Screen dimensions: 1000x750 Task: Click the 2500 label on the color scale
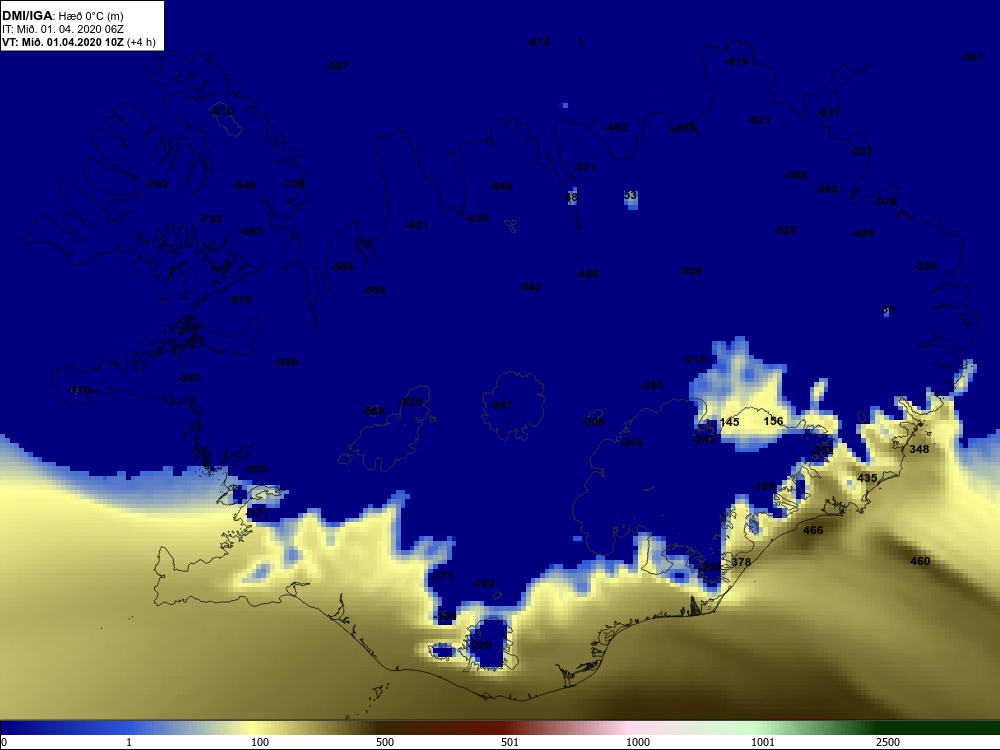[888, 742]
